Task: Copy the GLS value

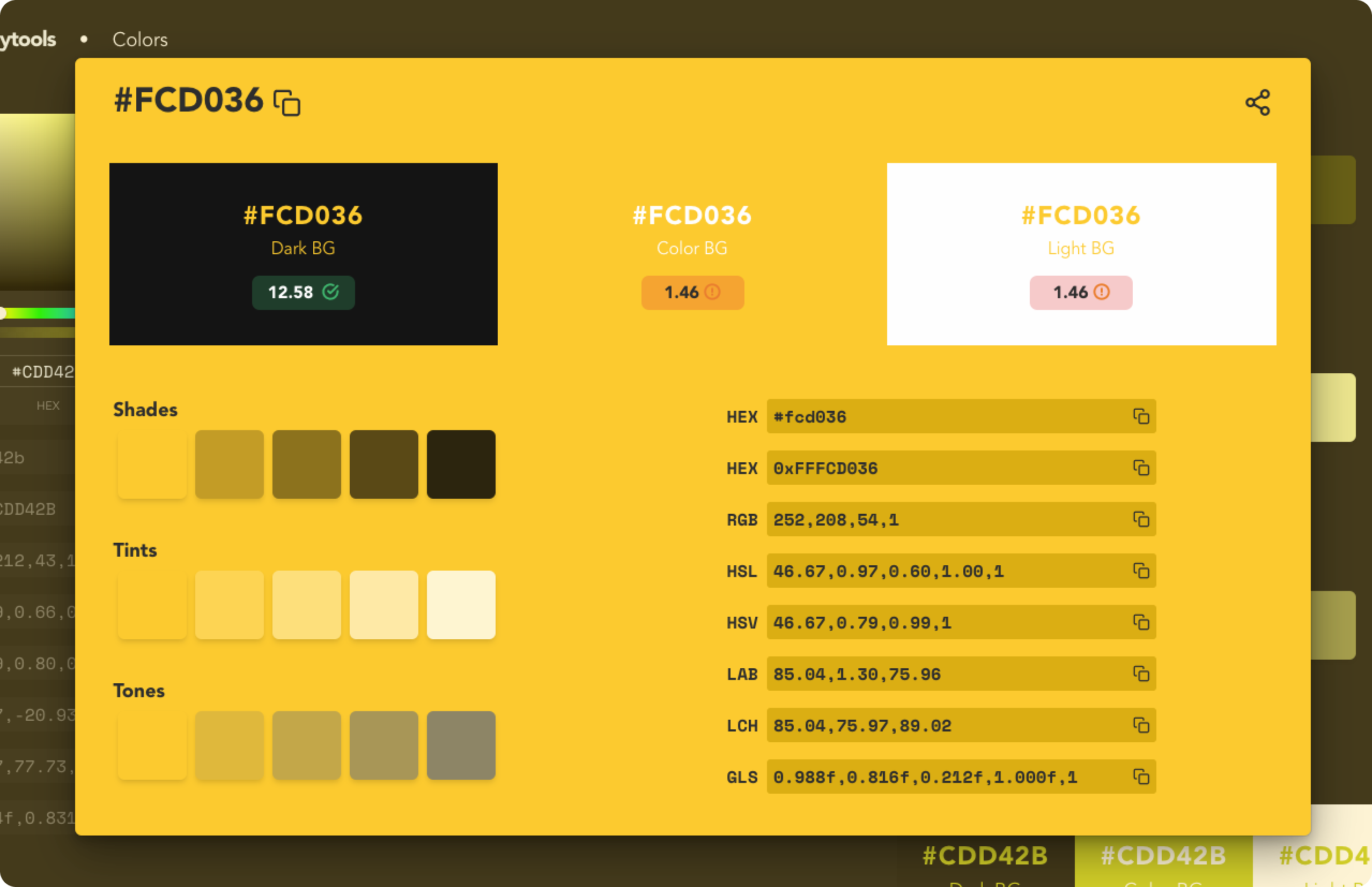Action: point(1141,777)
